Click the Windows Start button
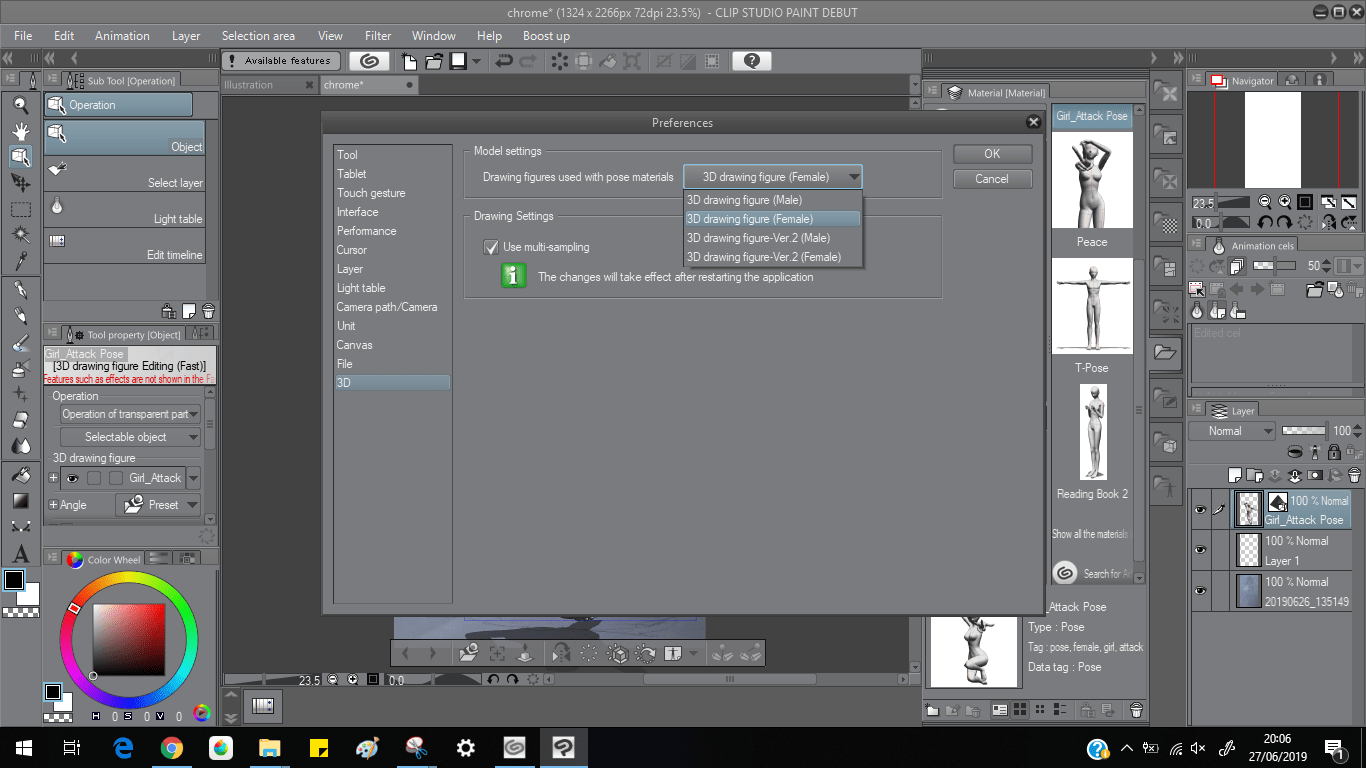Viewport: 1366px width, 768px height. [x=24, y=748]
